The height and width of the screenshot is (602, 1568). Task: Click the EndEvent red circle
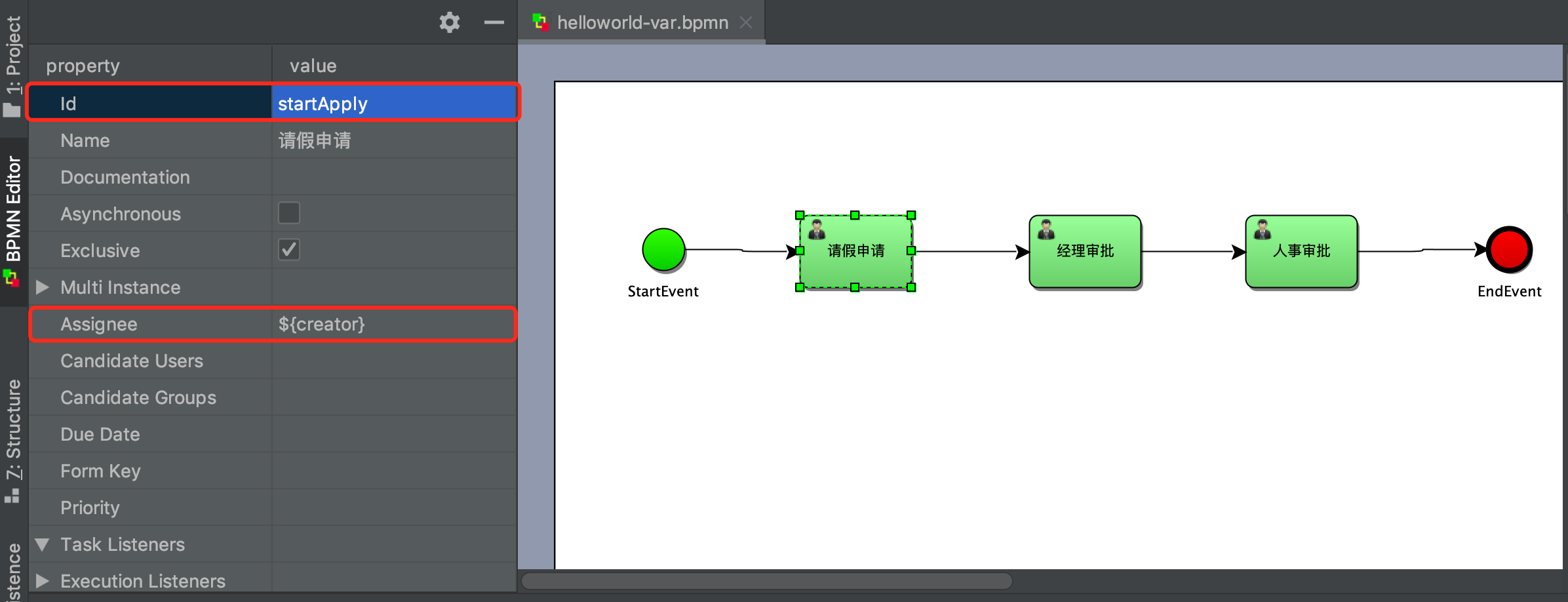click(x=1509, y=250)
